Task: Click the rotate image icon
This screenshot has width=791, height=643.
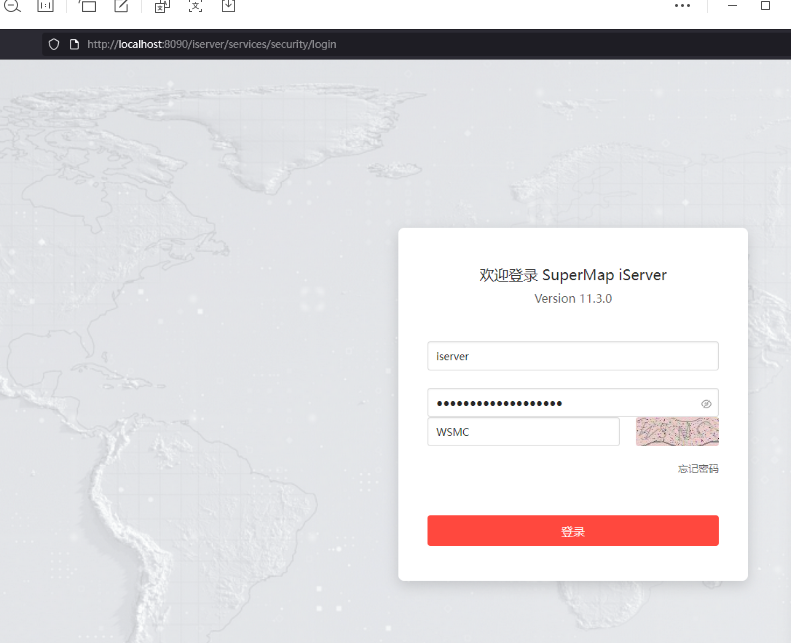Action: [88, 6]
